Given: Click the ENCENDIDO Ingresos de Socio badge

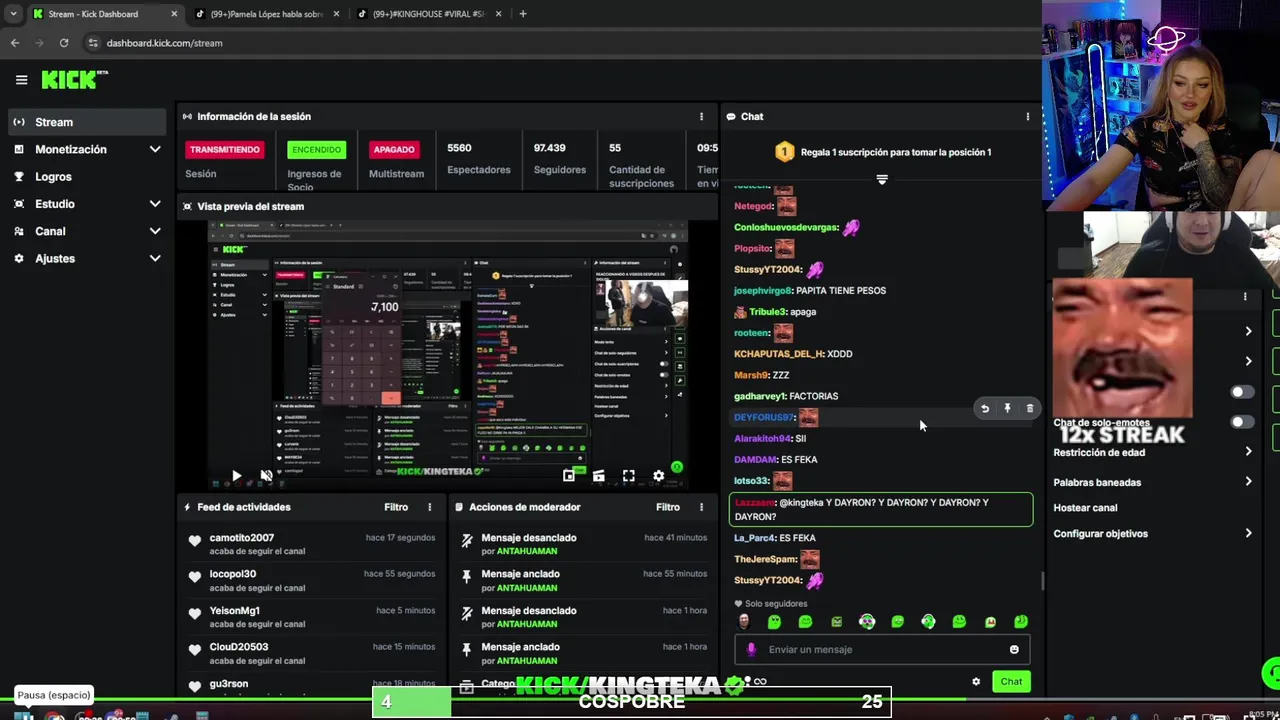Looking at the screenshot, I should tap(316, 150).
